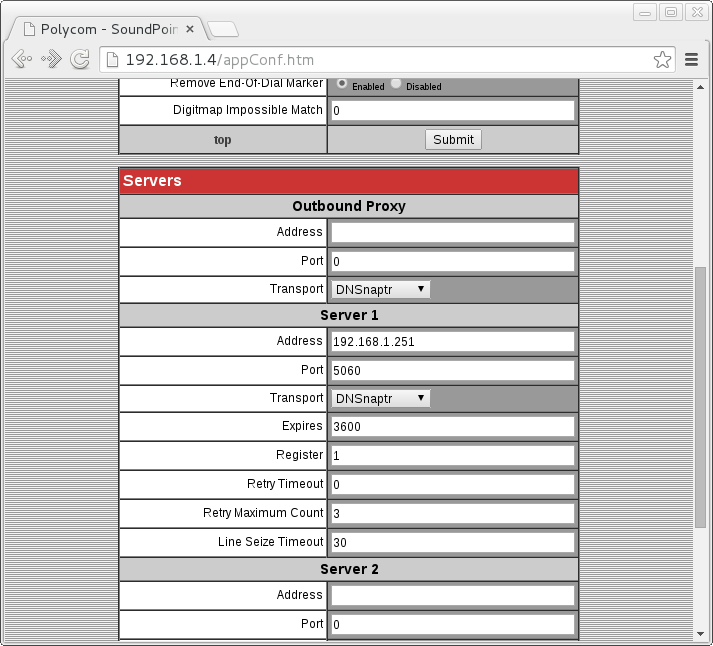Click the Server 2 Port field

(453, 624)
